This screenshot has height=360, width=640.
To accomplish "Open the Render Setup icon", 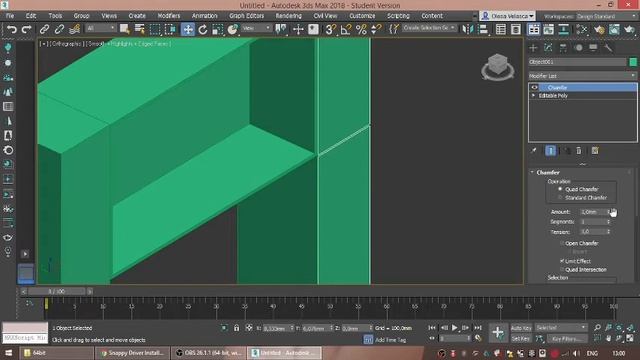I will pyautogui.click(x=599, y=29).
